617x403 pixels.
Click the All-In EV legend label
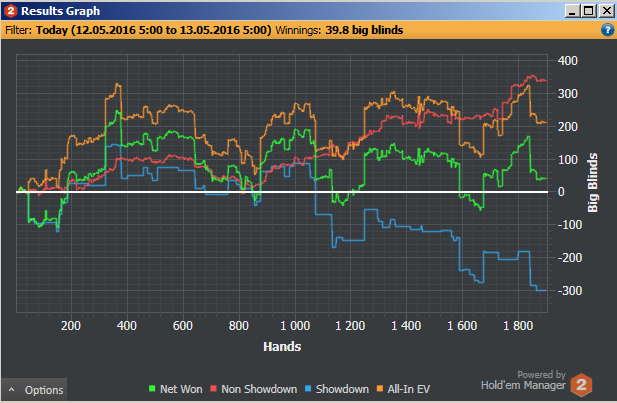click(408, 389)
